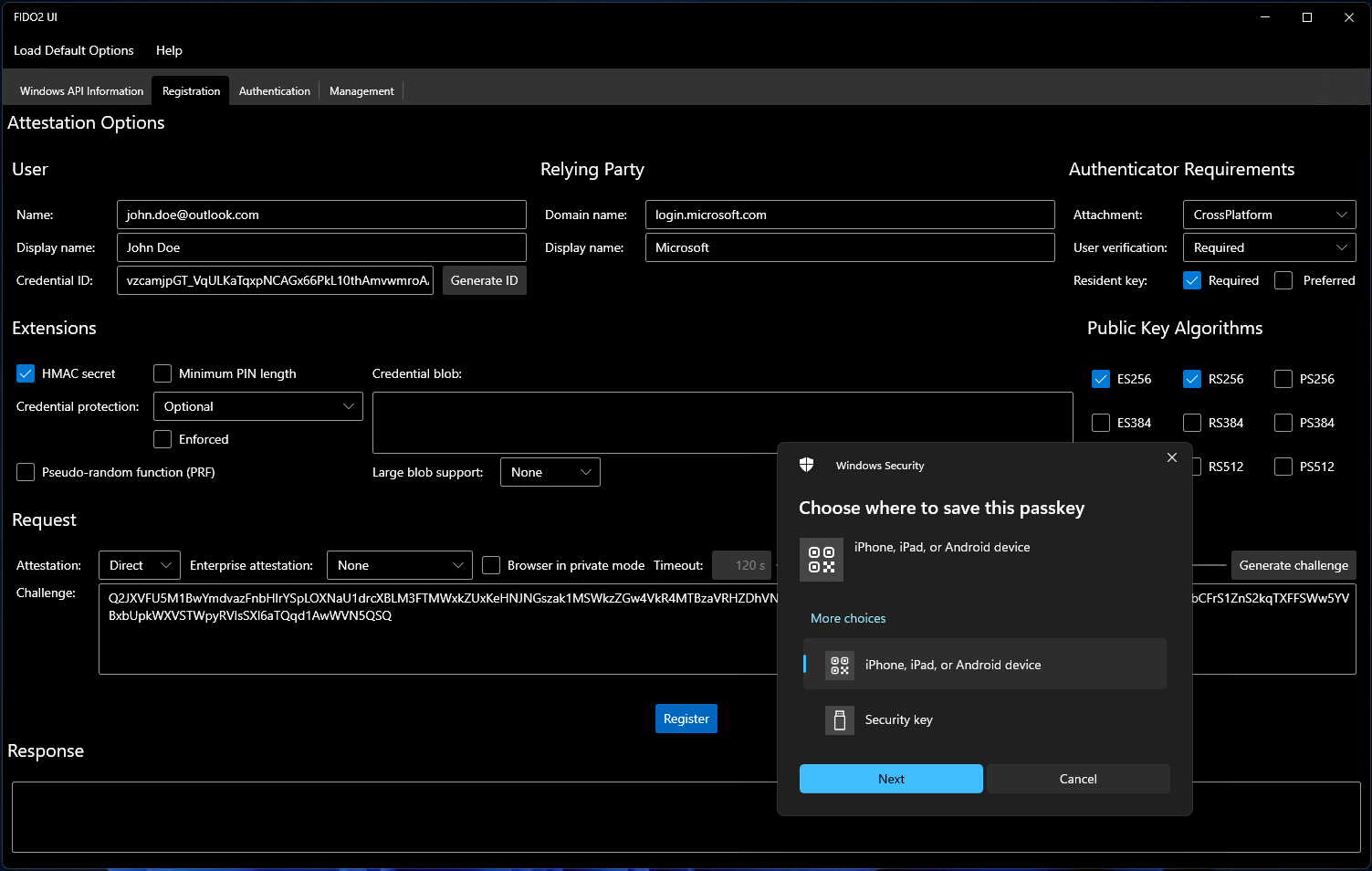Select iPhone, iPad, or Android device option
1372x871 pixels.
point(985,665)
